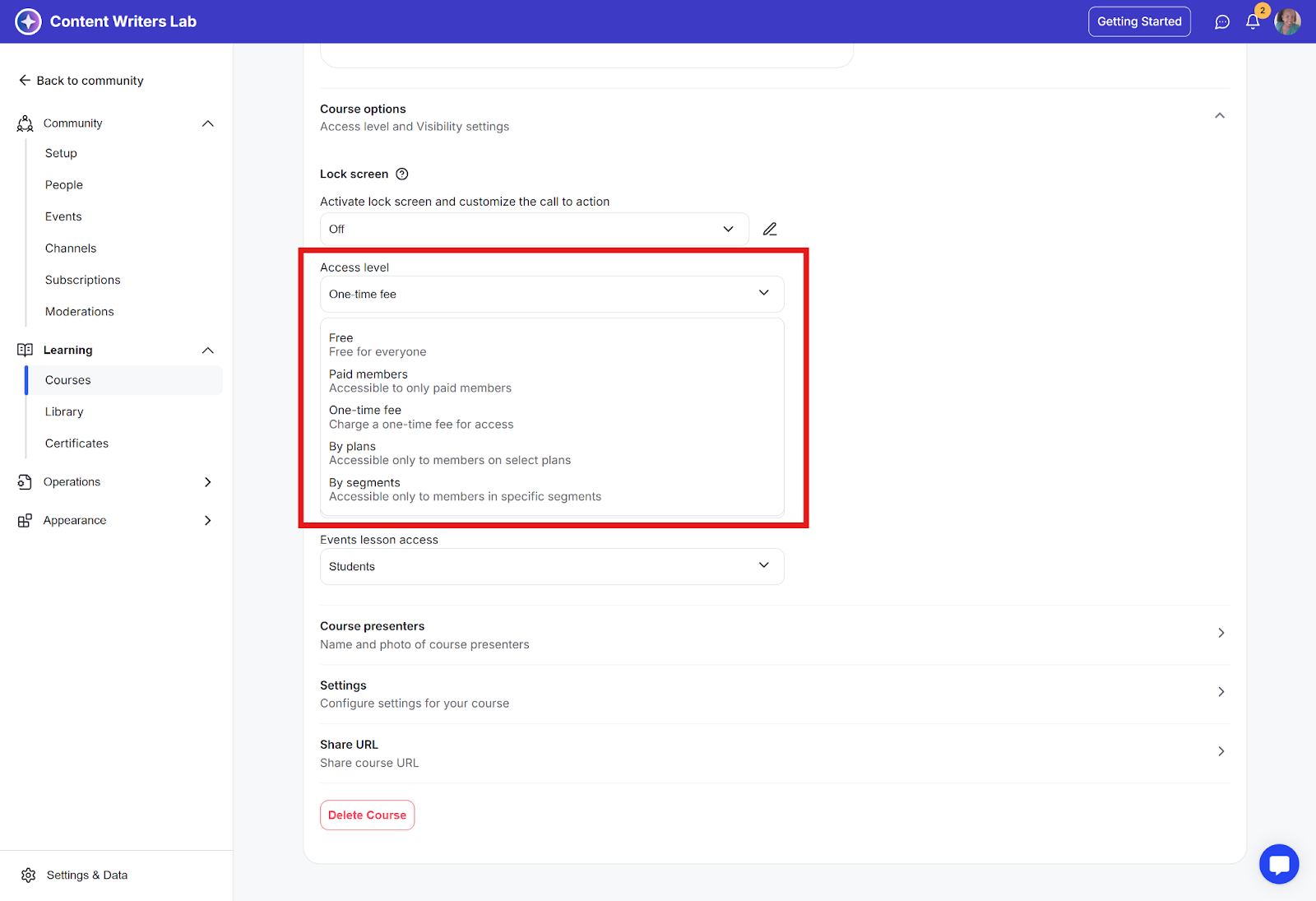The width and height of the screenshot is (1316, 901).
Task: Select the Paid members access option
Action: (x=552, y=381)
